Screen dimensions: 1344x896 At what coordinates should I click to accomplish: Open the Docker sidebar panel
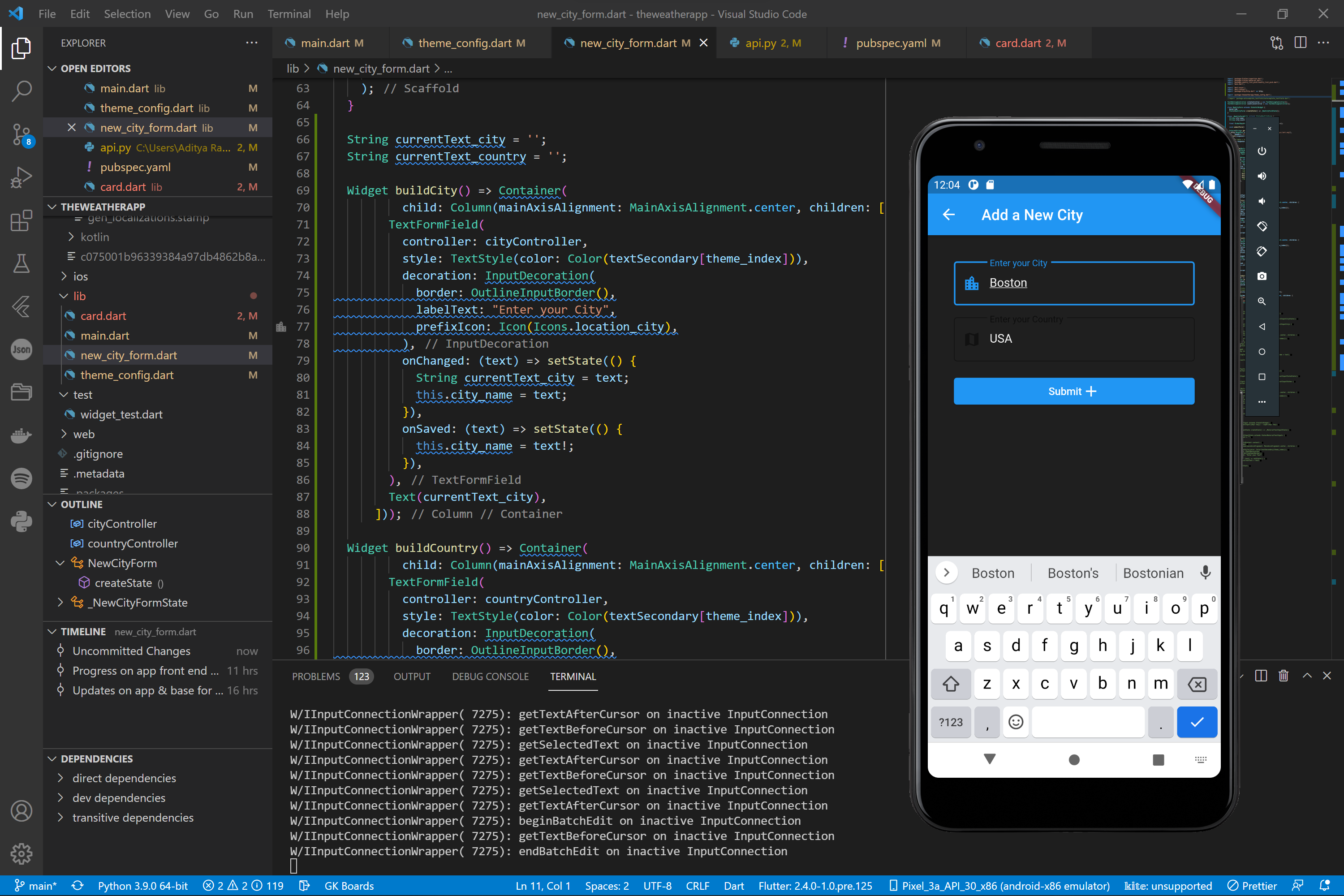click(x=21, y=436)
